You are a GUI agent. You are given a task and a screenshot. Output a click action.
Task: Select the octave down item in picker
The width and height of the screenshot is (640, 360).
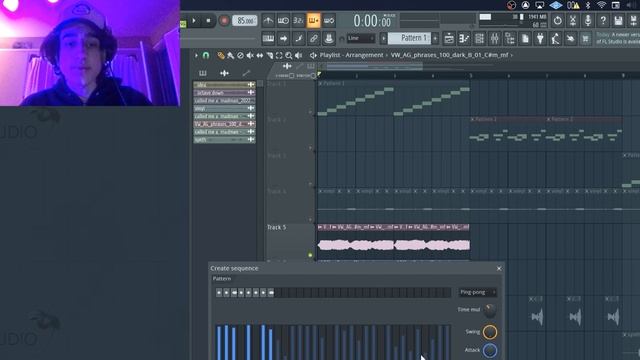coord(224,93)
